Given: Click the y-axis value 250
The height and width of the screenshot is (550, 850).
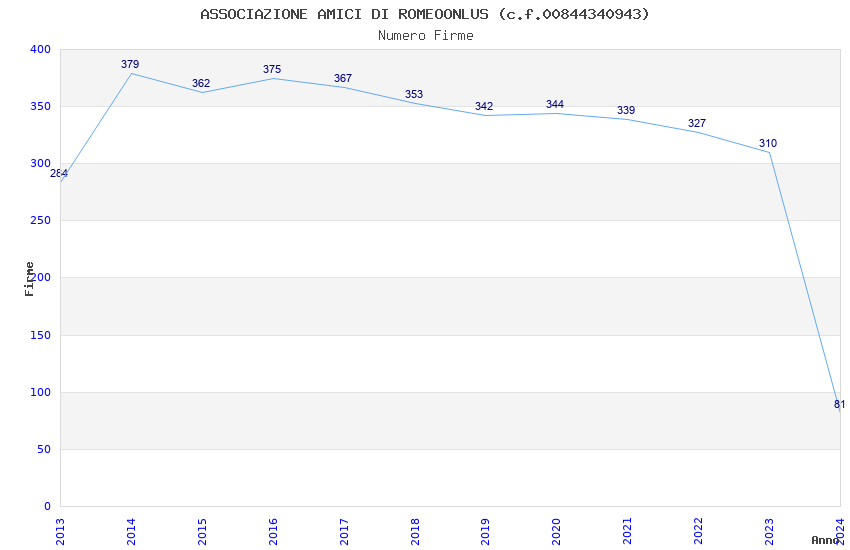Looking at the screenshot, I should click(40, 221).
